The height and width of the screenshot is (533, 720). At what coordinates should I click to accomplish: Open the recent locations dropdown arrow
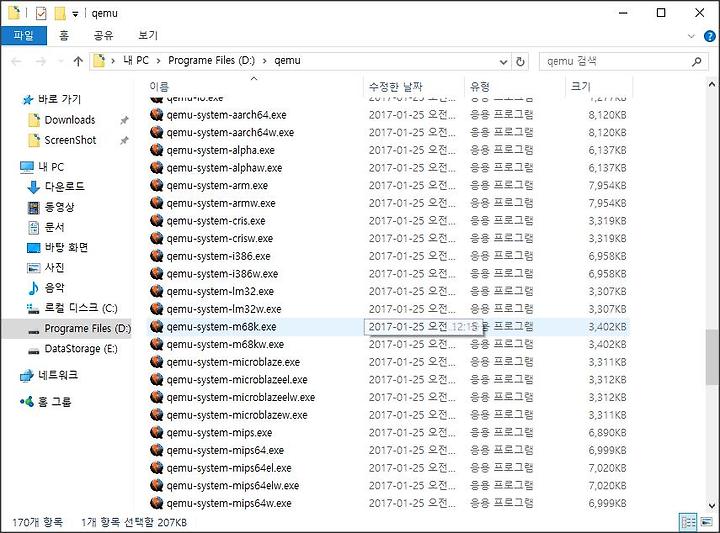61,61
